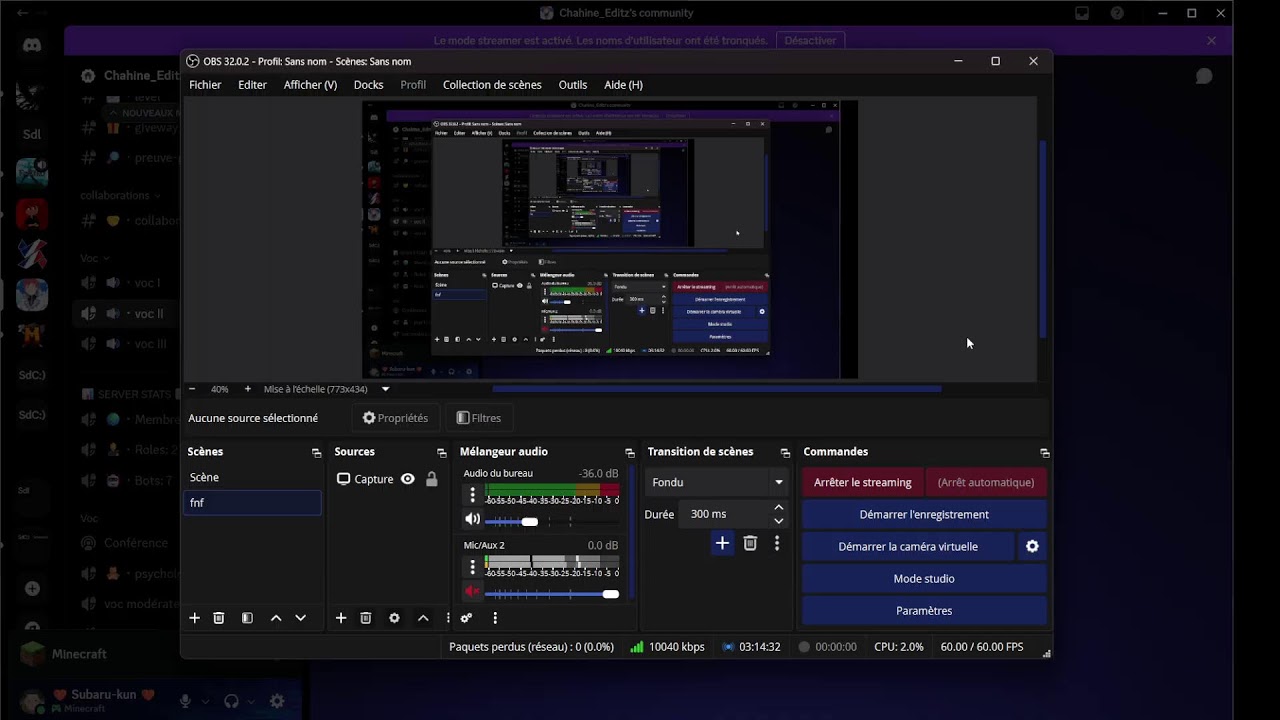This screenshot has height=720, width=1280.
Task: Add a new source with the Sources plus icon
Action: (x=341, y=618)
